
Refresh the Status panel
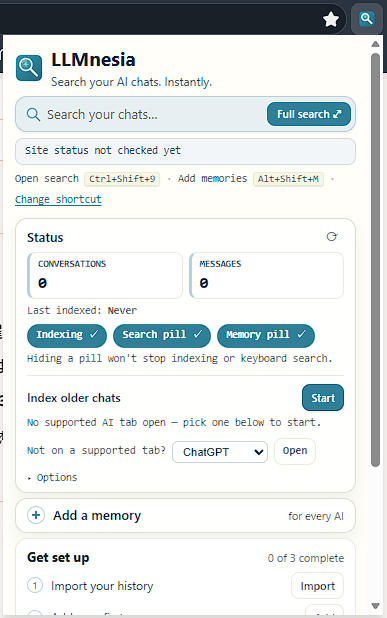point(332,236)
